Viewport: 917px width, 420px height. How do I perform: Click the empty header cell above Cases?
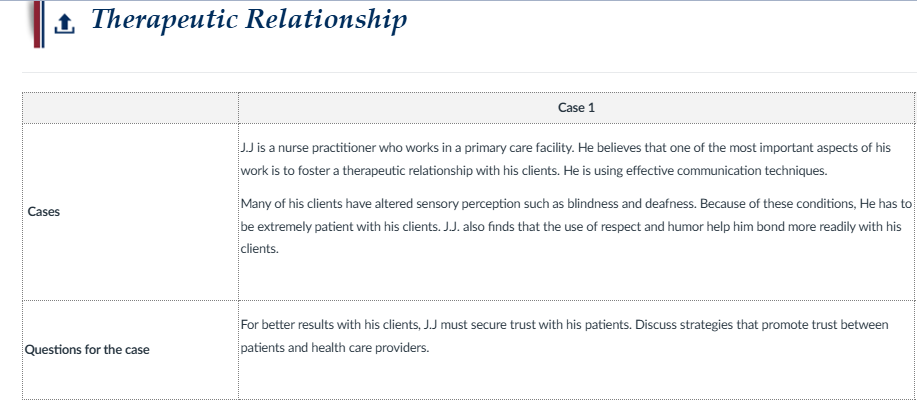click(130, 108)
